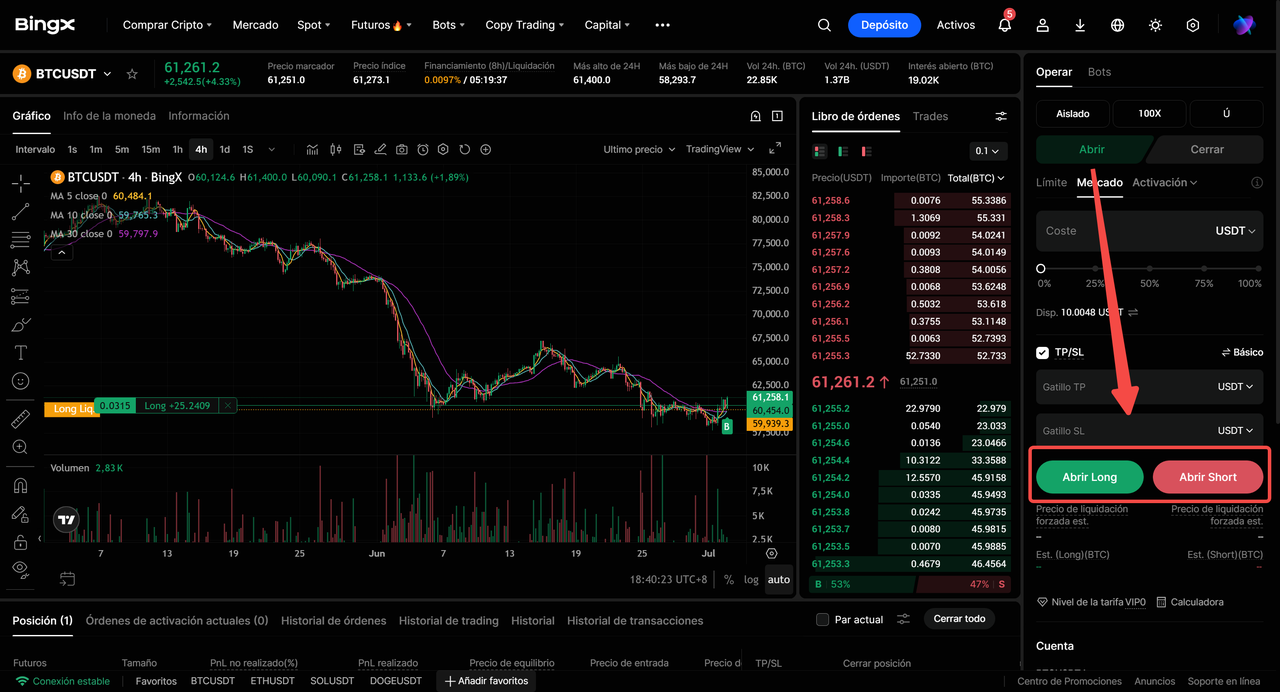The width and height of the screenshot is (1280, 692).
Task: Open Historial de órdenes tab
Action: tap(333, 620)
